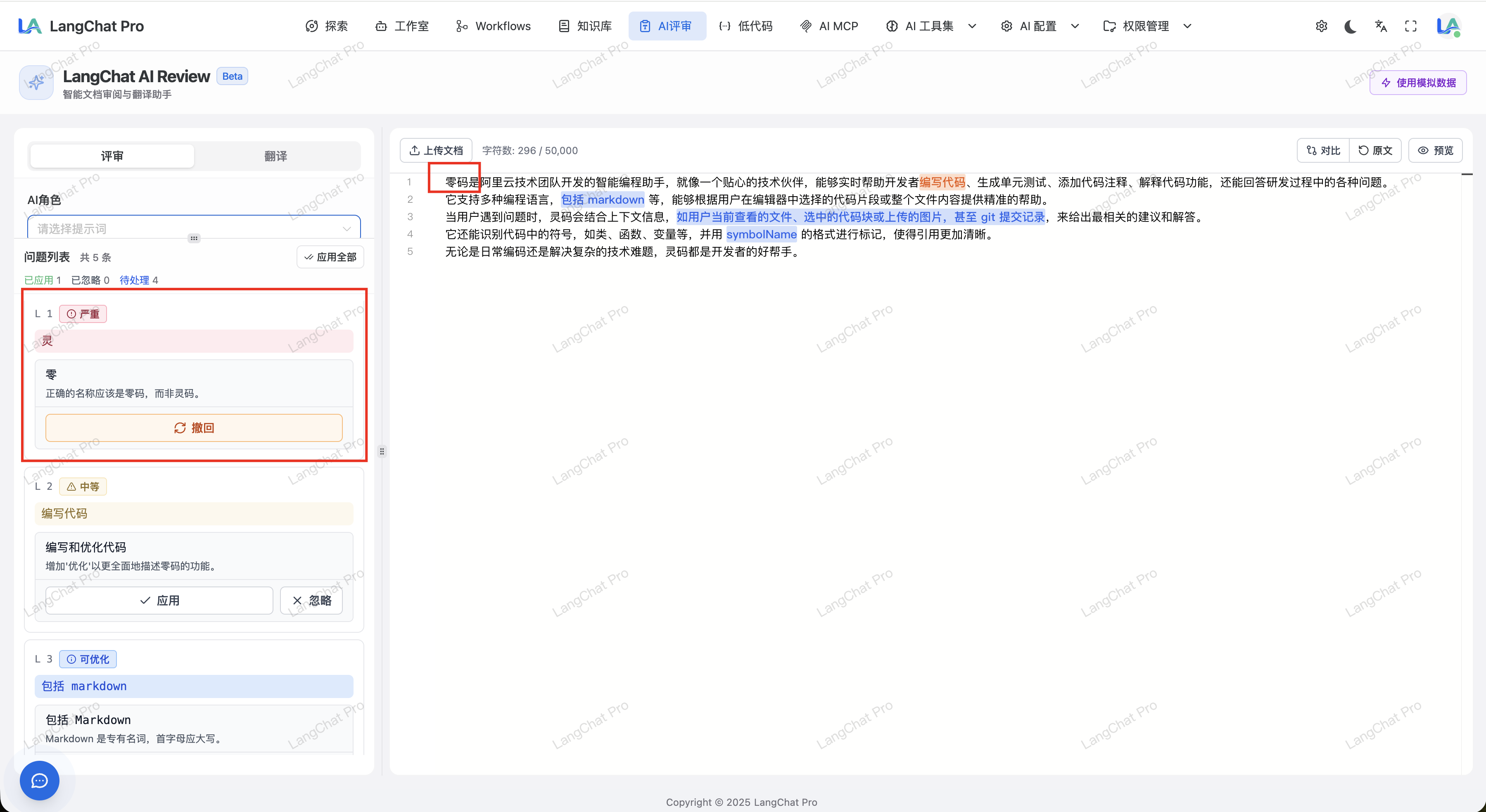Image resolution: width=1486 pixels, height=812 pixels.
Task: Click the 应用全部 button
Action: (330, 256)
